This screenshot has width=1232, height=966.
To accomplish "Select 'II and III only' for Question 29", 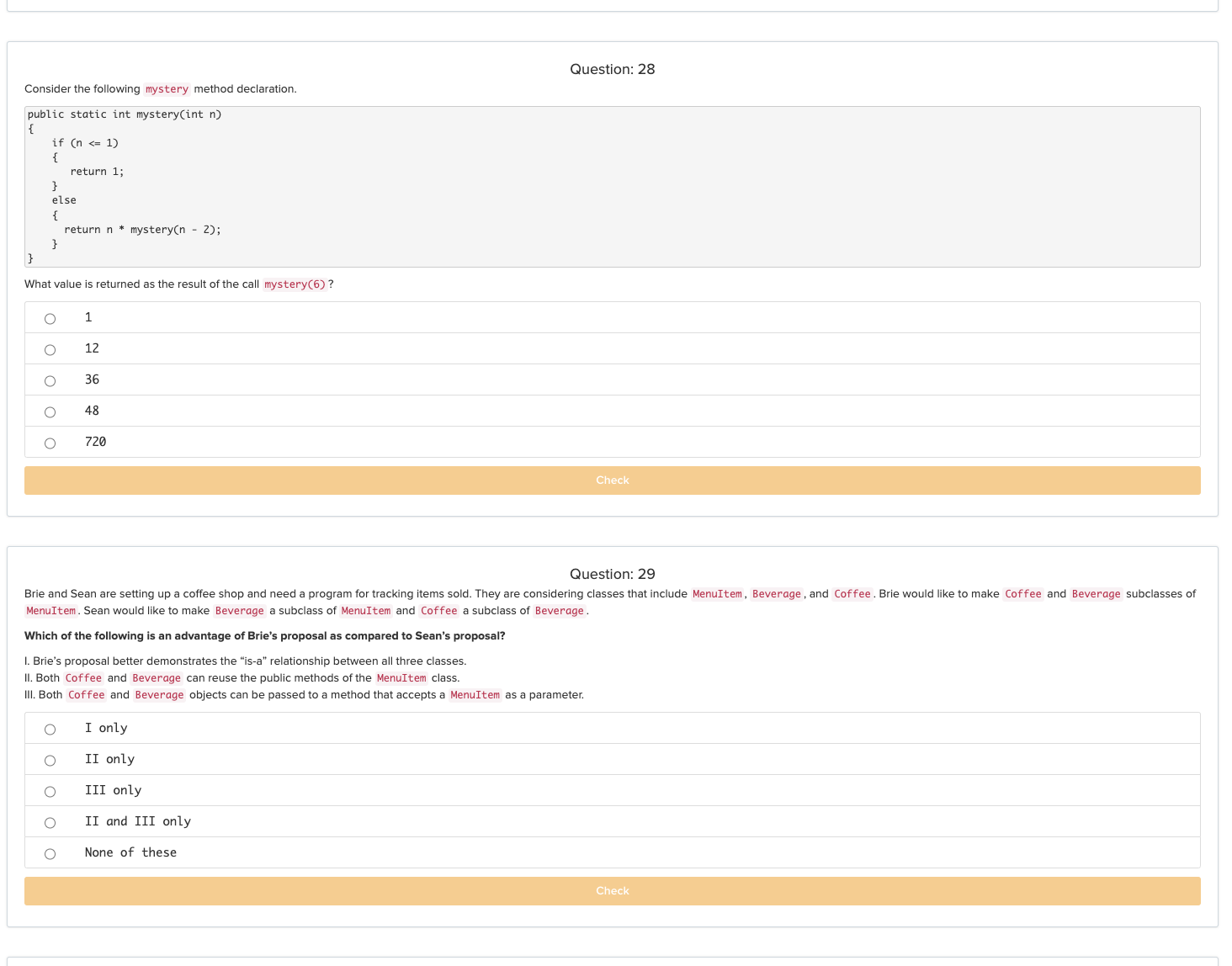I will [x=49, y=822].
